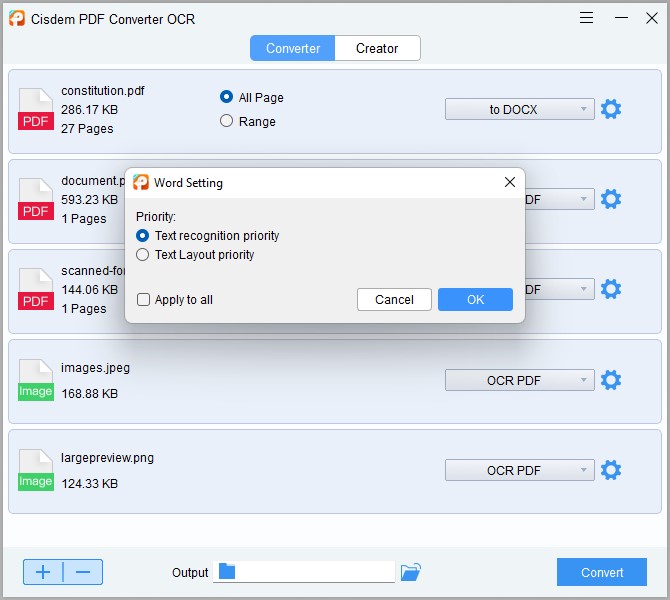Open settings gear for scanned-form PDF row

(611, 289)
